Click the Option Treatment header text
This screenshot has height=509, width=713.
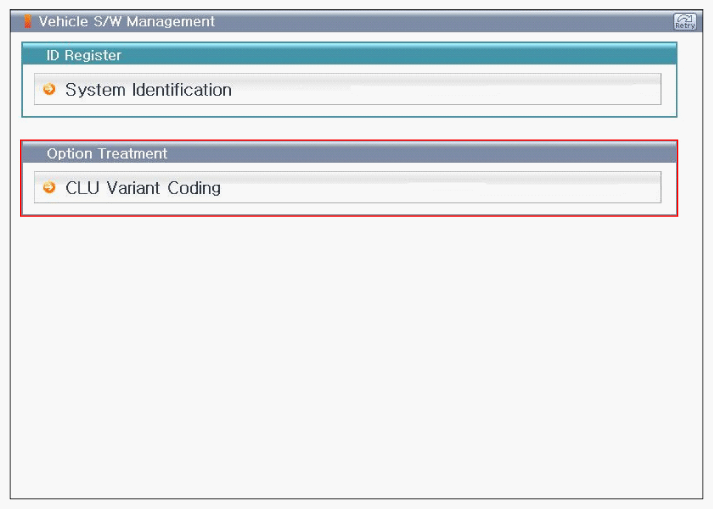point(107,153)
